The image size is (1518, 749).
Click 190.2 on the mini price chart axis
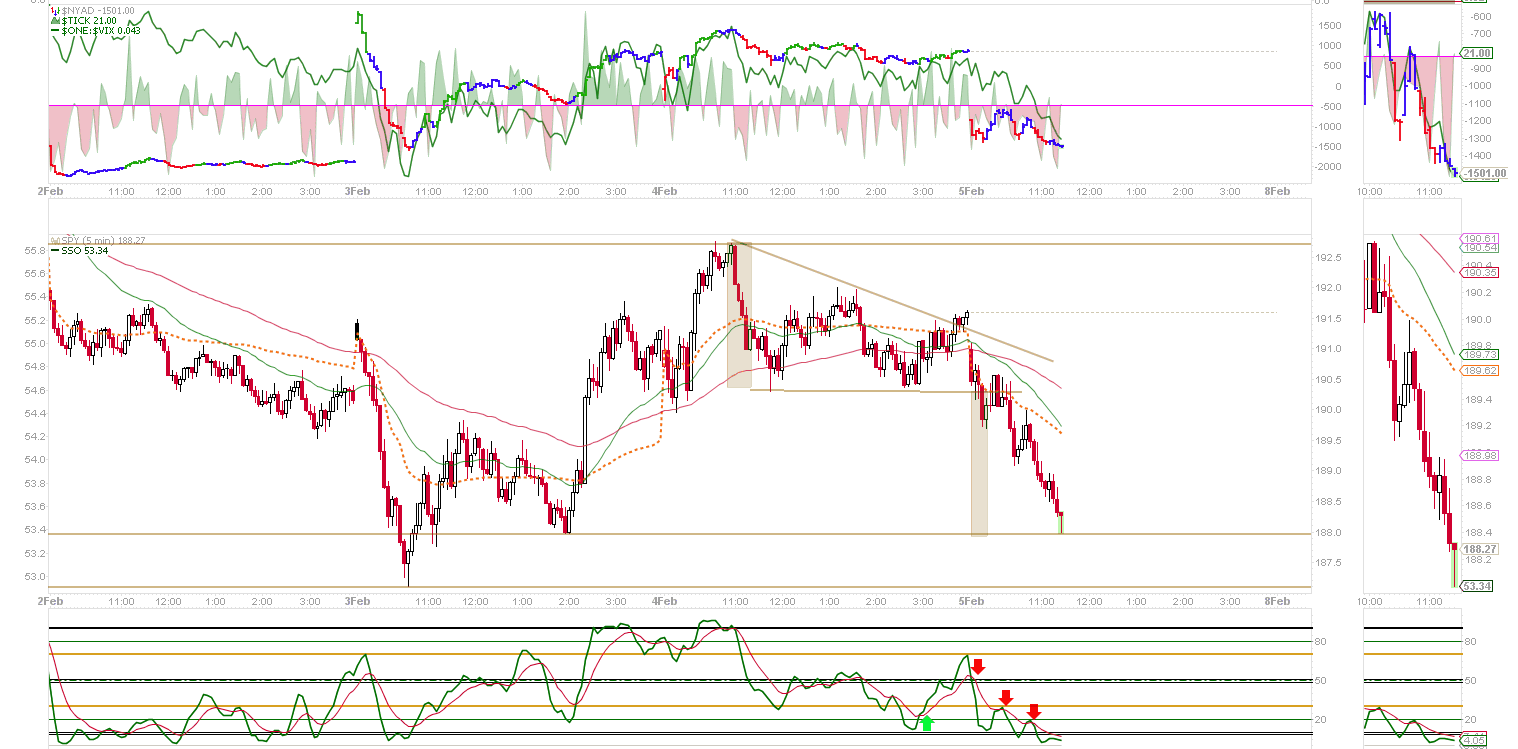pyautogui.click(x=1477, y=293)
